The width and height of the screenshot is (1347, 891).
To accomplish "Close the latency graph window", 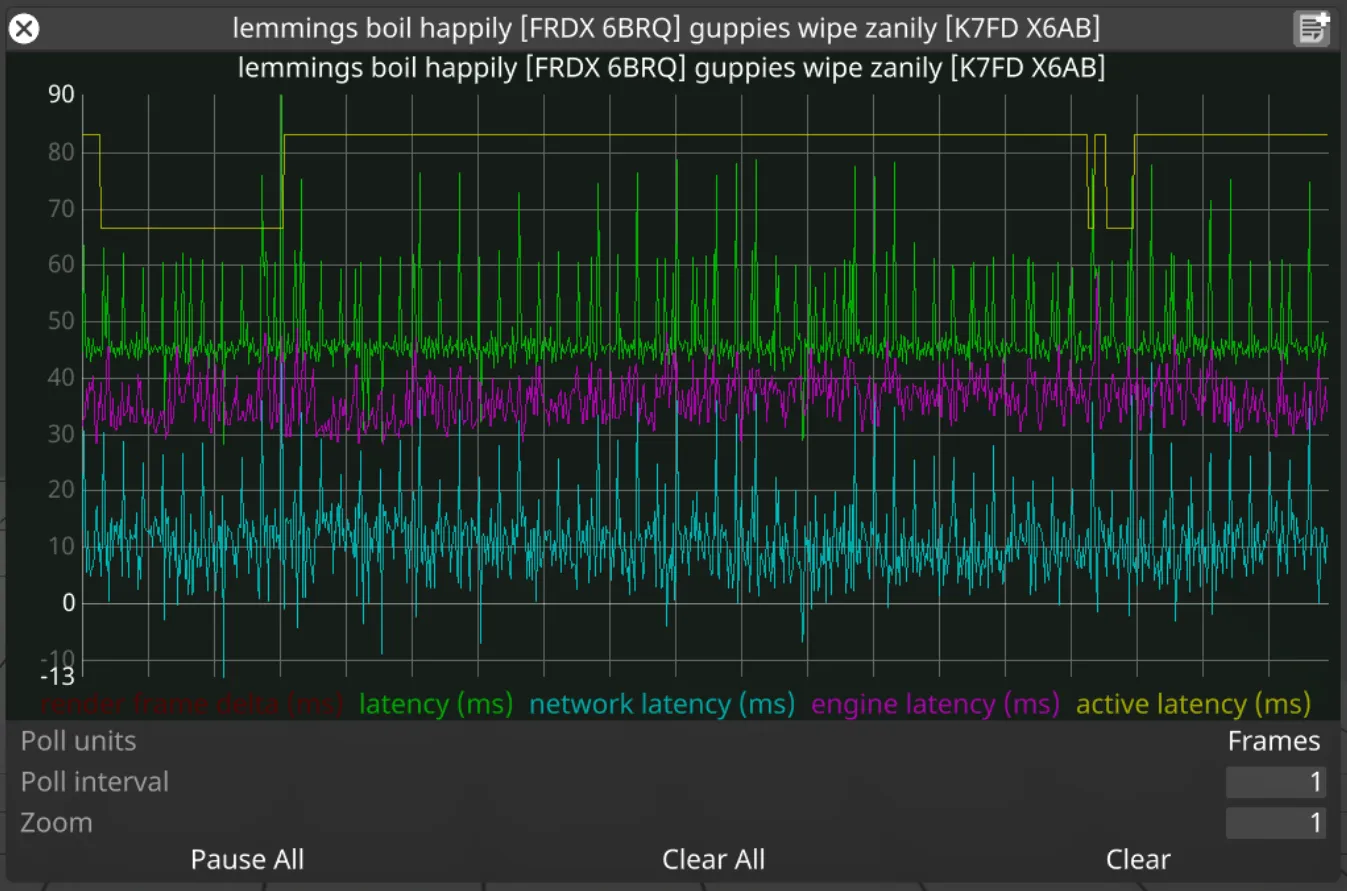I will click(x=23, y=28).
